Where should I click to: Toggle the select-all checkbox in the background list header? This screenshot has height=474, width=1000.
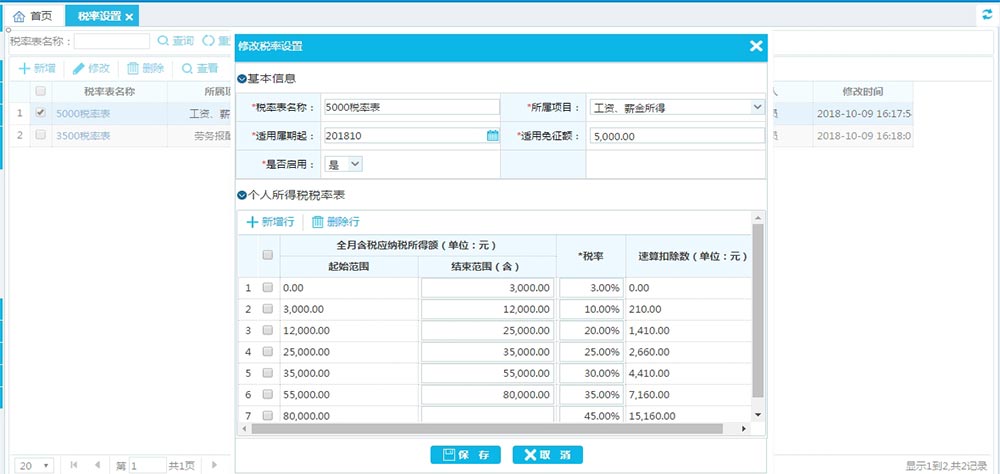coord(41,91)
